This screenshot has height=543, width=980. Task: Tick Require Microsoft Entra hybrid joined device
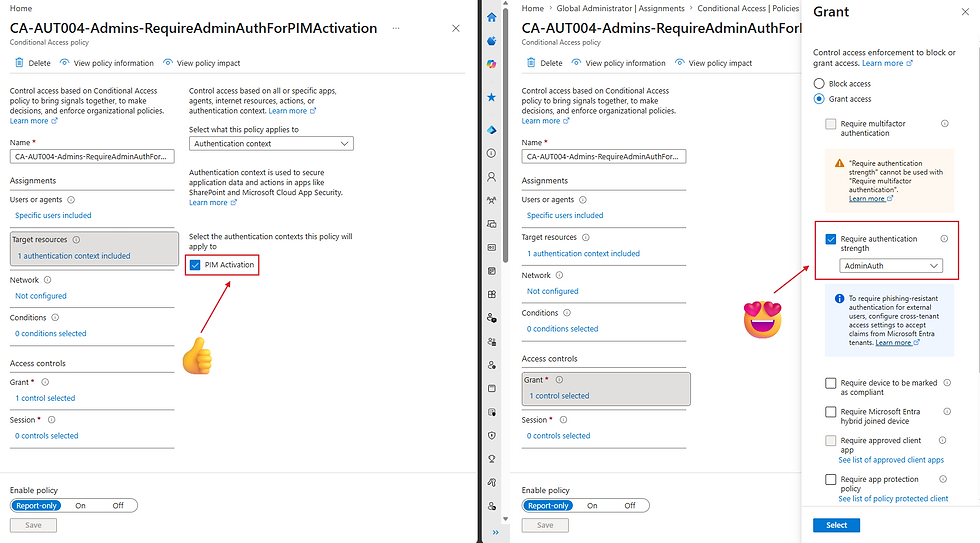click(x=831, y=412)
